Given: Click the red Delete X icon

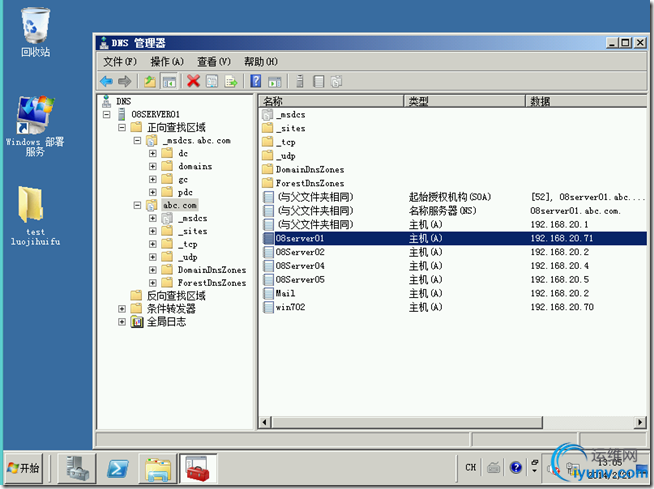Looking at the screenshot, I should (193, 81).
